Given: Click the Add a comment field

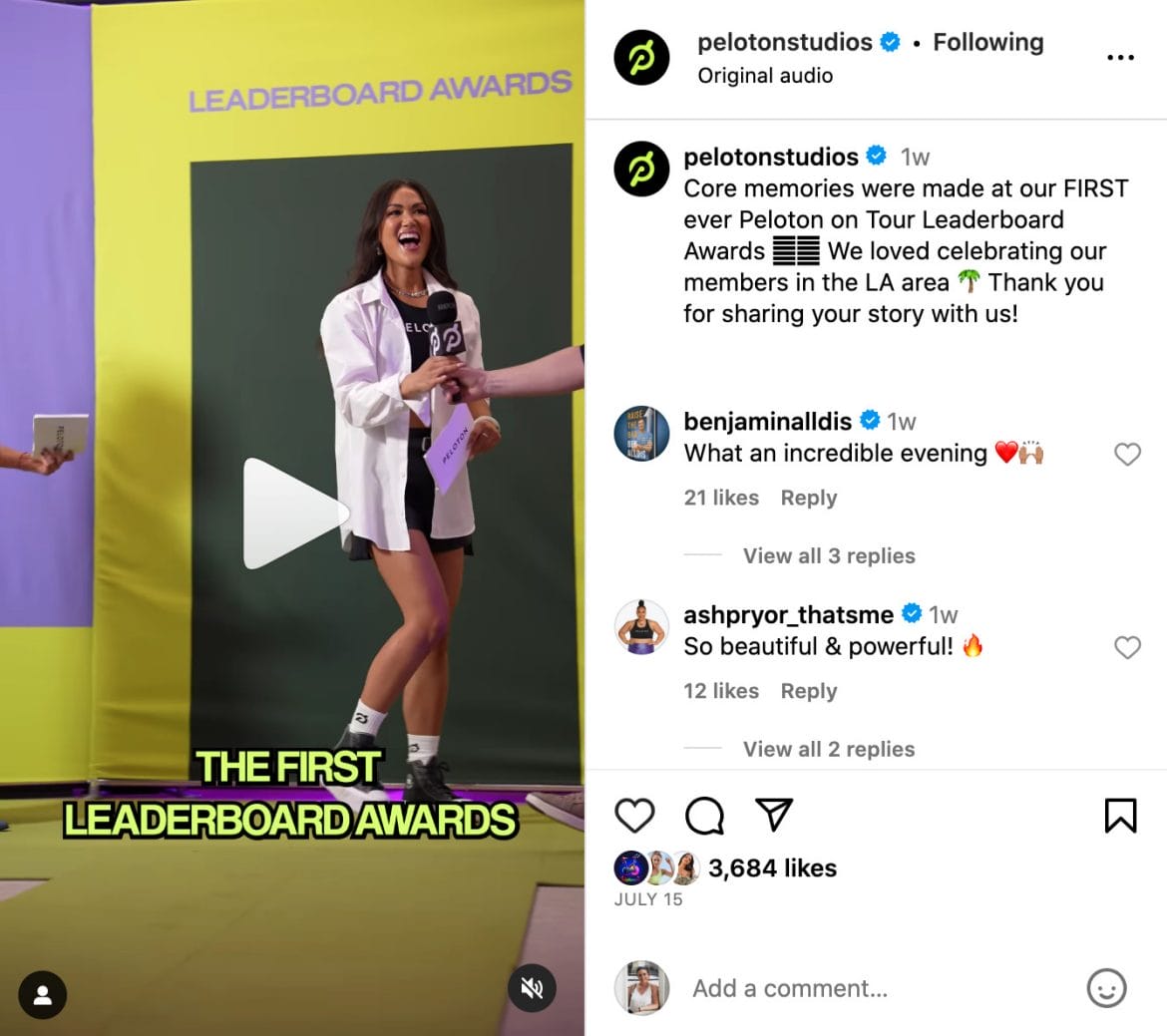Looking at the screenshot, I should pyautogui.click(x=878, y=988).
